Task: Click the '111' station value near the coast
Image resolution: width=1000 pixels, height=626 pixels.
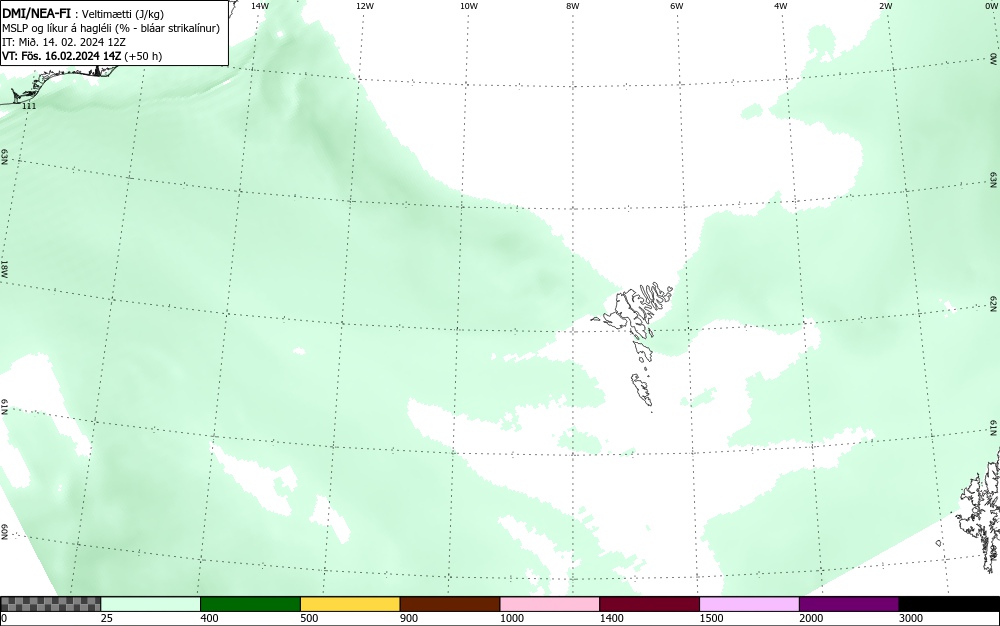Action: [29, 106]
